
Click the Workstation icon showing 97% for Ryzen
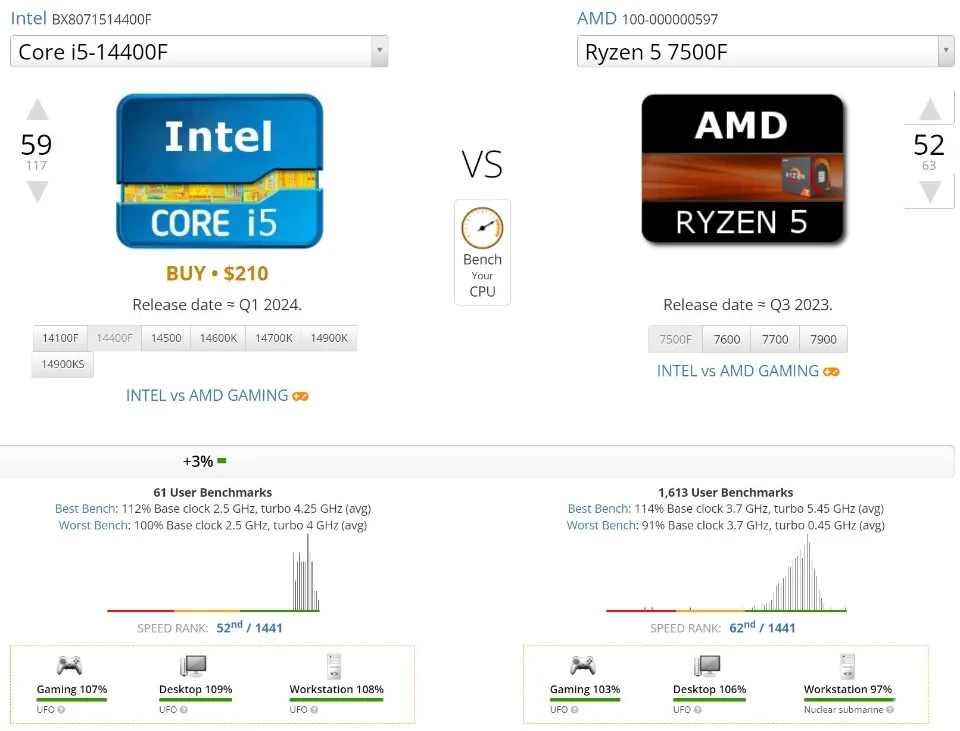pyautogui.click(x=846, y=665)
